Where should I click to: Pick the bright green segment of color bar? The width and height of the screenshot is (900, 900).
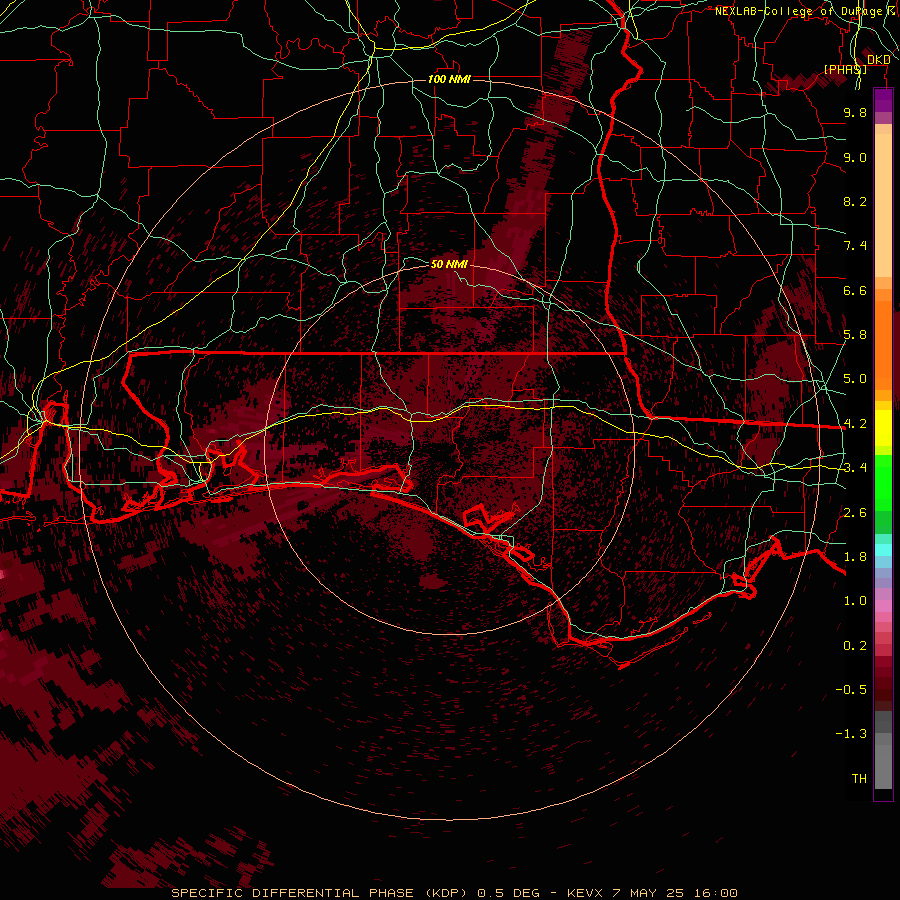pos(883,482)
